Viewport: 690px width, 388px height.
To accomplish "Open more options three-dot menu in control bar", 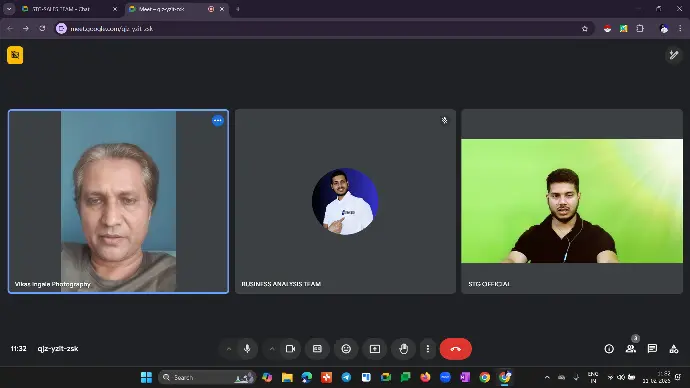I will pyautogui.click(x=428, y=349).
